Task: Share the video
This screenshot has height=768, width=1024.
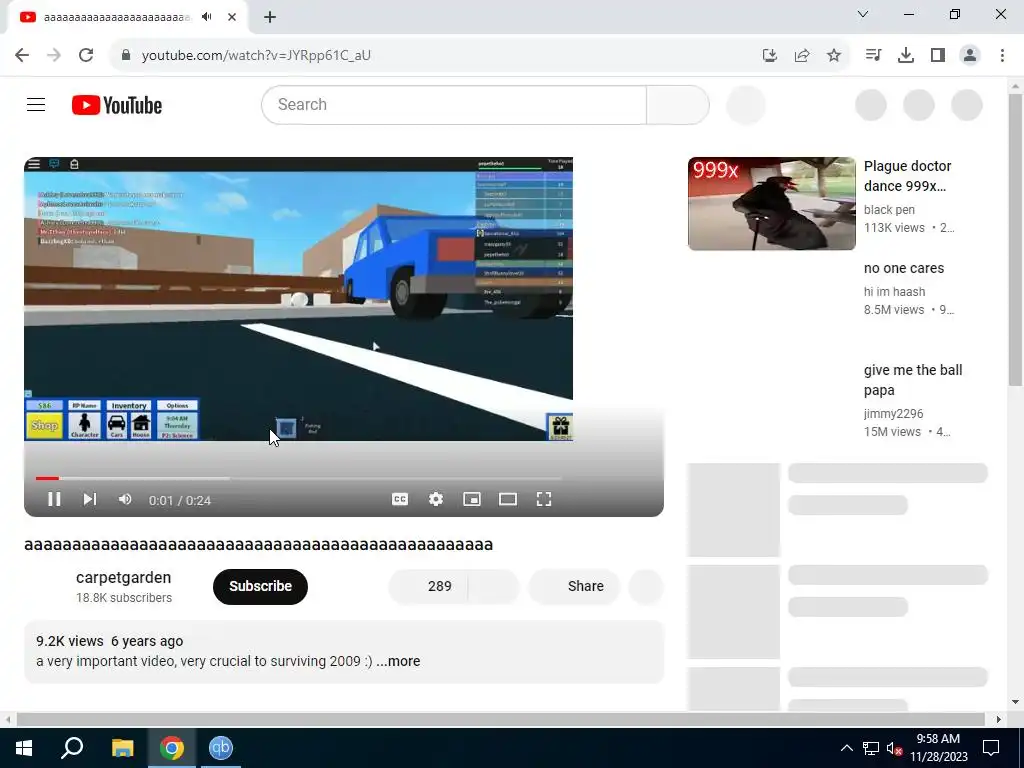Action: click(574, 586)
